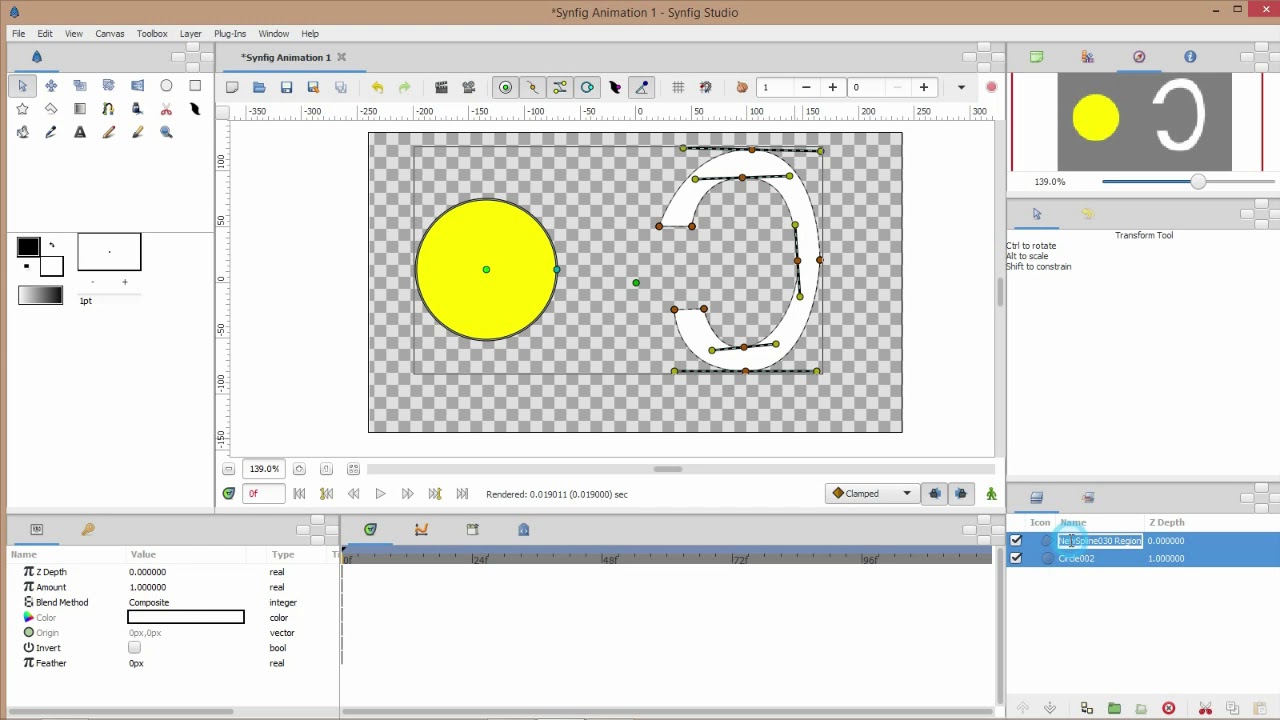
Task: Toggle radius handles display
Action: pyautogui.click(x=587, y=88)
